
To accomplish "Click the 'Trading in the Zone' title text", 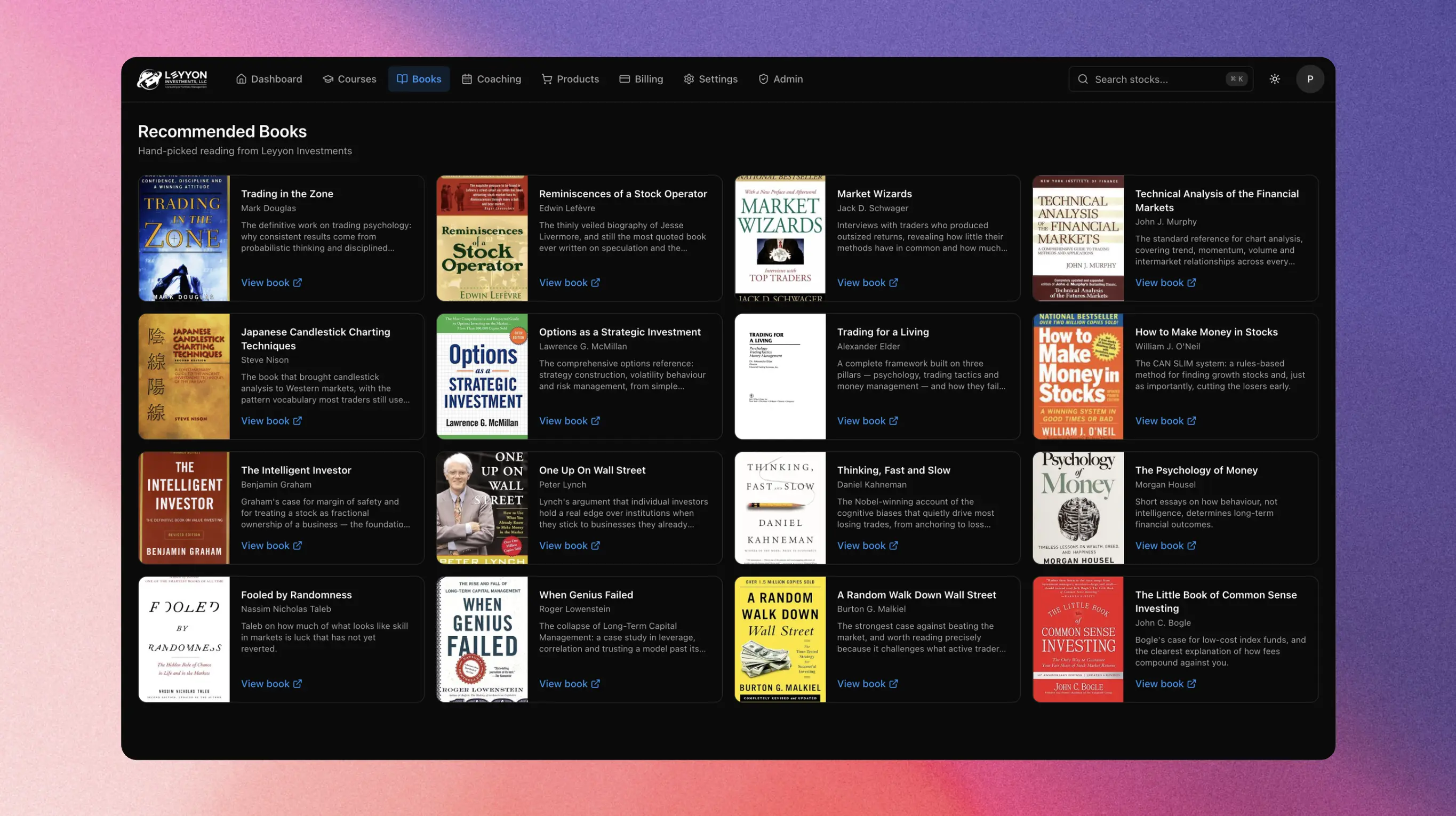I will click(x=287, y=194).
